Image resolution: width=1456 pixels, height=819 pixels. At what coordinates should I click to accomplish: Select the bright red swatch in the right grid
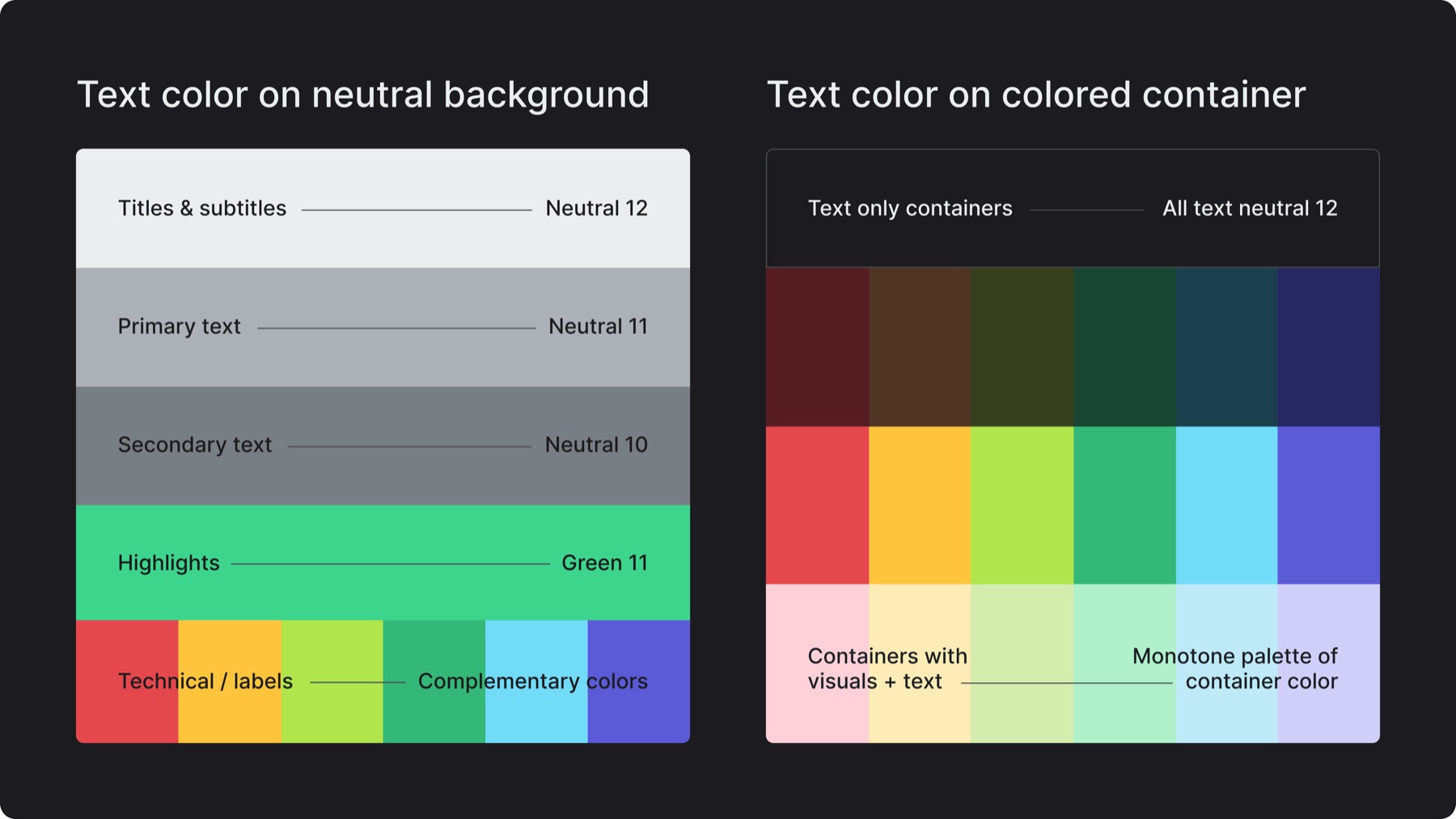tap(817, 505)
